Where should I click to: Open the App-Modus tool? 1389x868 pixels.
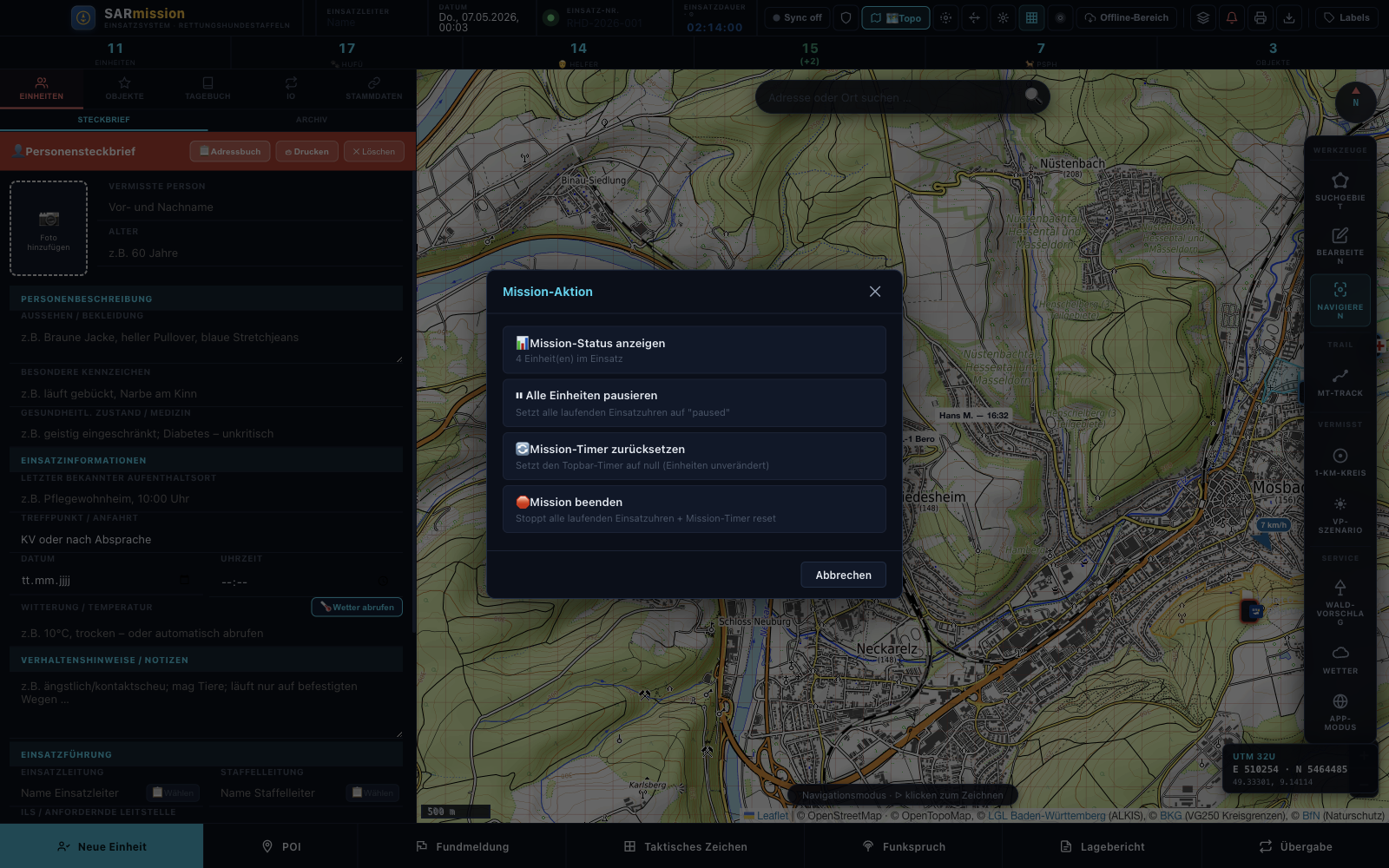1340,712
